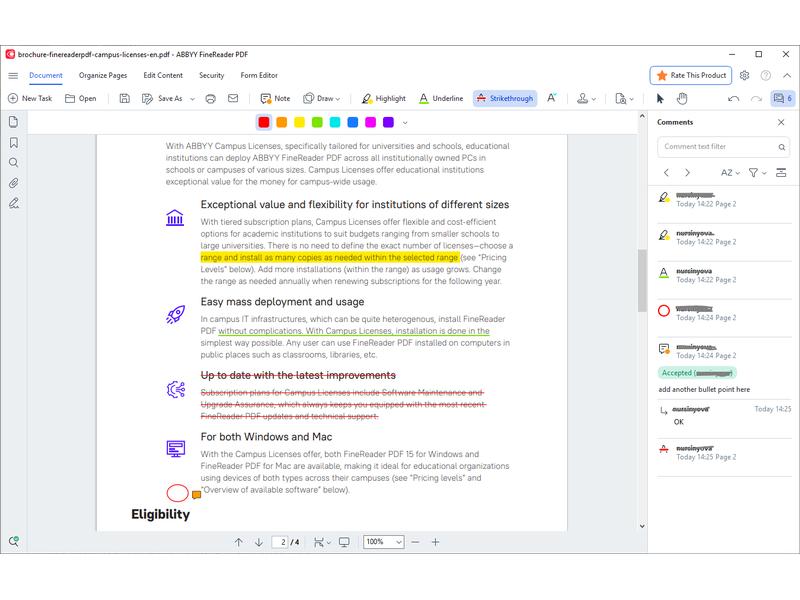Select the Note annotation tool
This screenshot has height=600, width=800.
point(275,98)
